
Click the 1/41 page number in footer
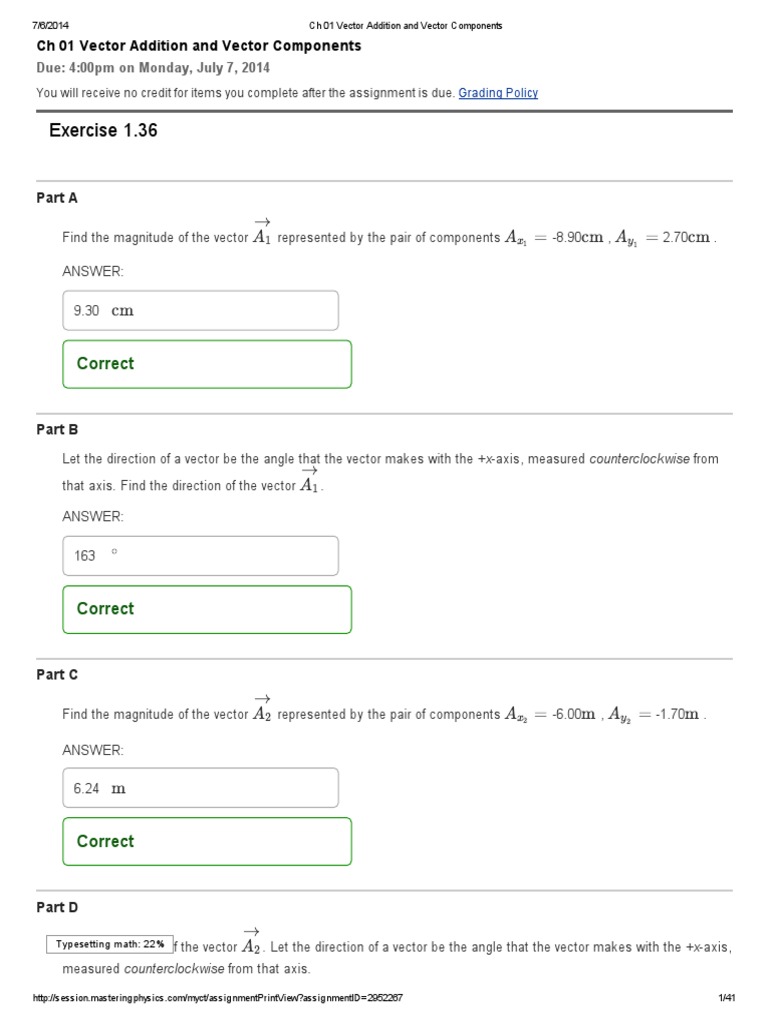(x=727, y=999)
